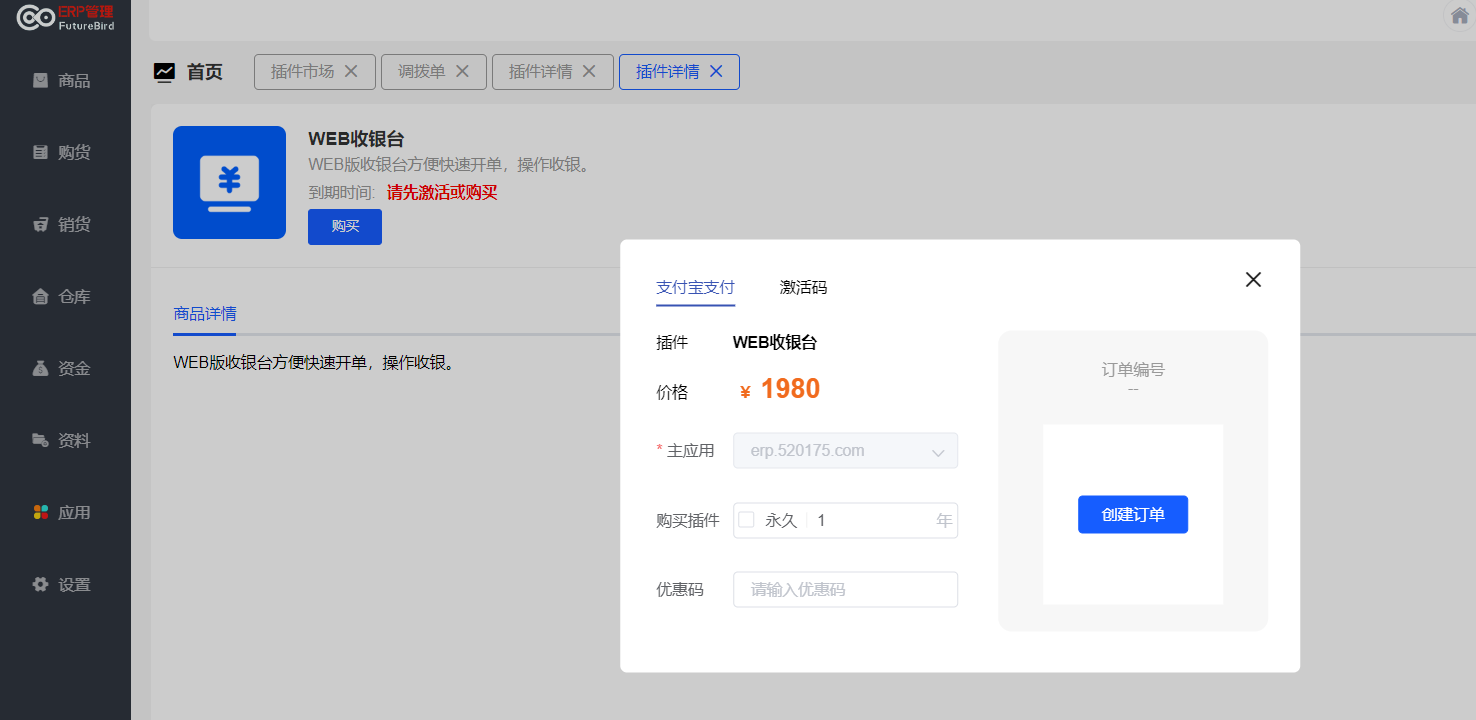Open the 资料 data sidebar icon
Image resolution: width=1476 pixels, height=720 pixels.
tap(40, 440)
